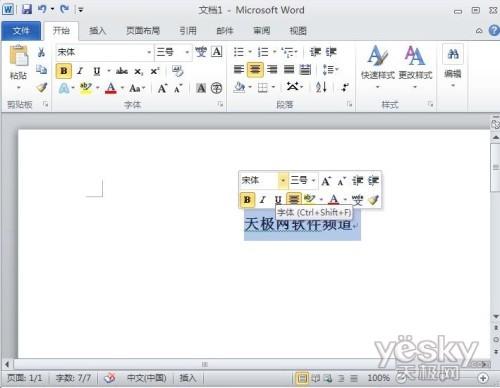500x388 pixels.
Task: Click the enclosed character 字 icon
Action: 217,88
